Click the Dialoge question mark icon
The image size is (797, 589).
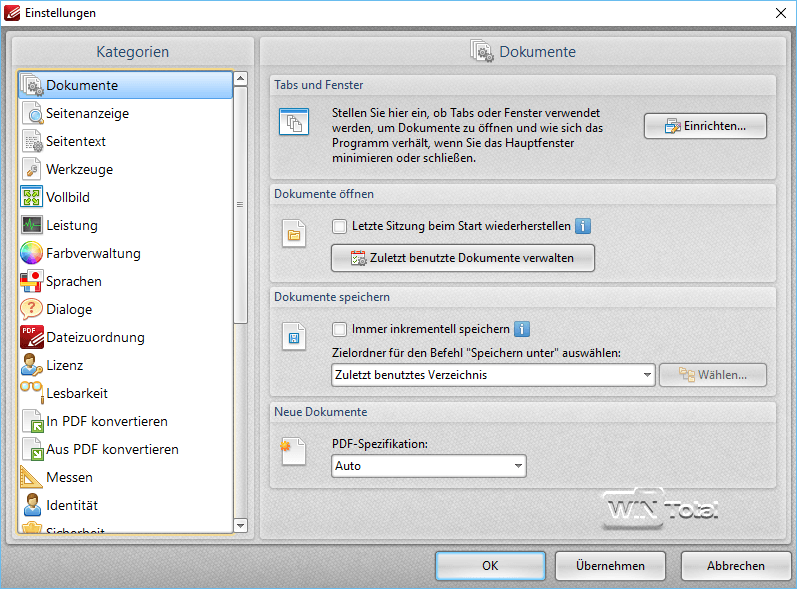(x=32, y=308)
